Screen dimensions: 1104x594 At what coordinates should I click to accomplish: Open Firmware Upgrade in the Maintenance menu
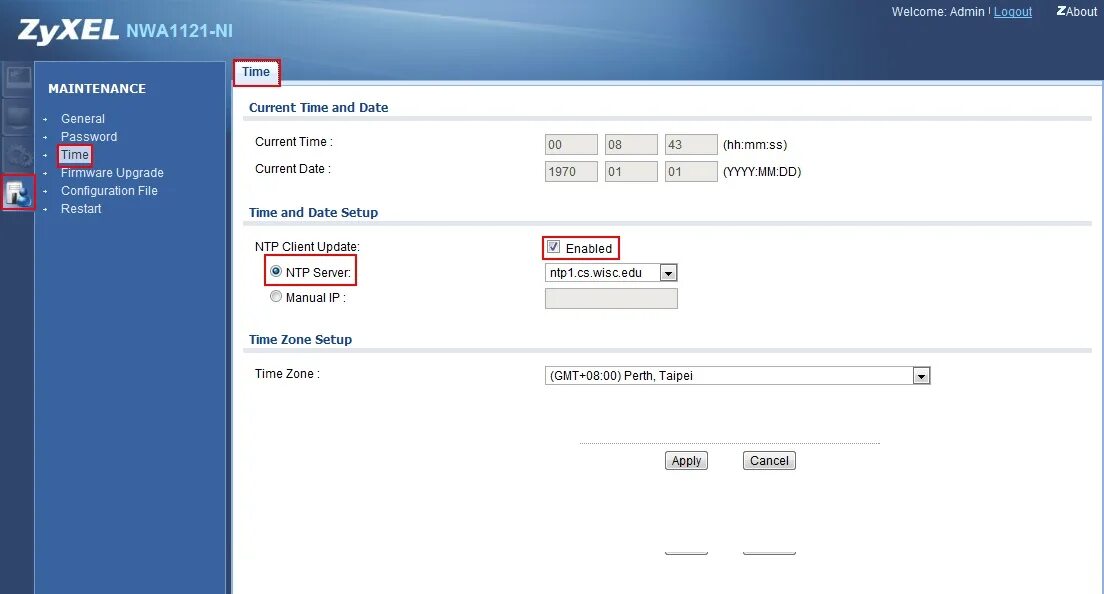pyautogui.click(x=112, y=172)
